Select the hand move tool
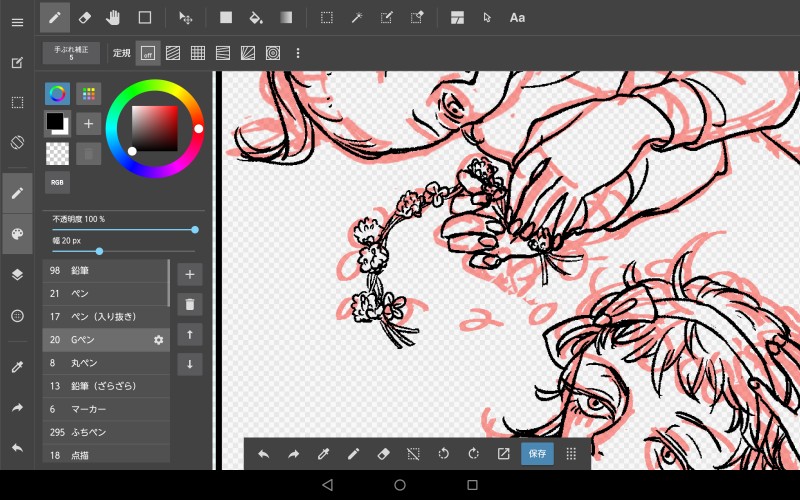Image resolution: width=800 pixels, height=500 pixels. click(x=113, y=18)
